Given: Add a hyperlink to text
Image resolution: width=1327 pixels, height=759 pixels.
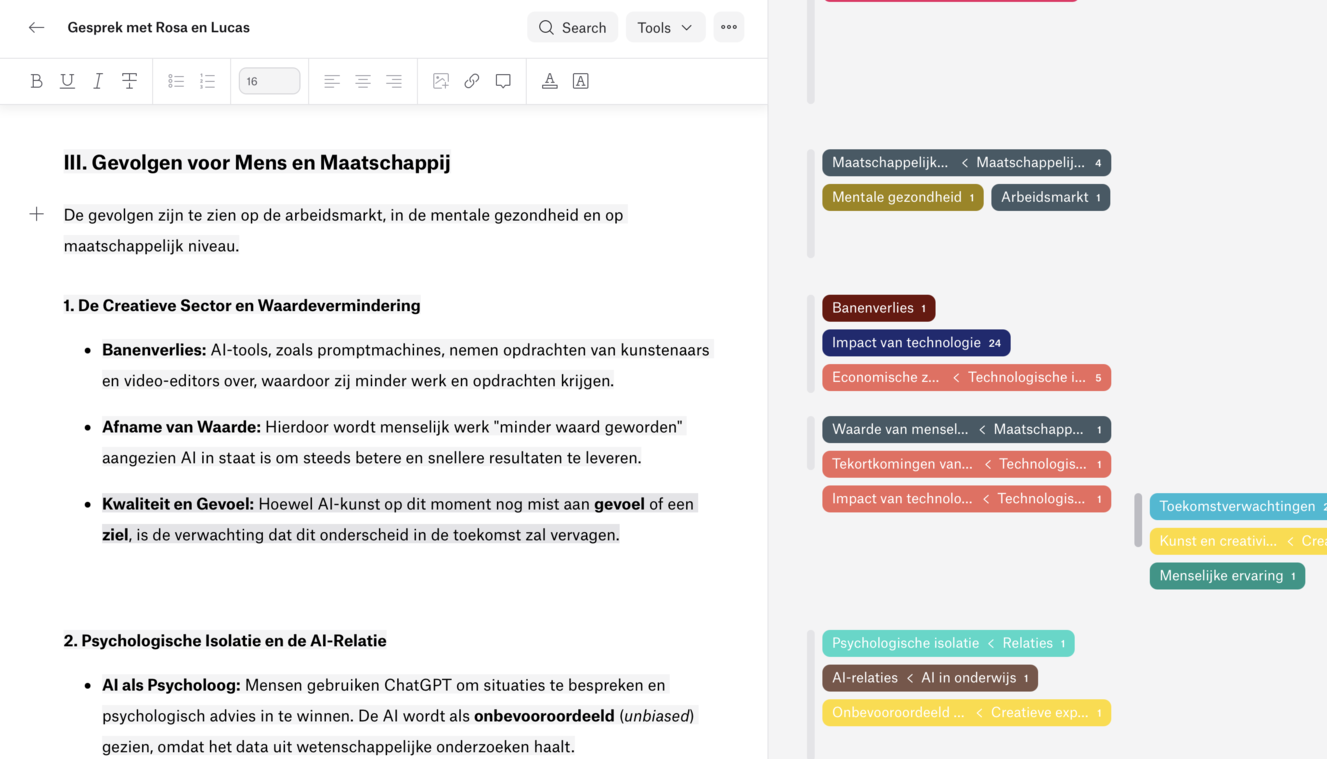Looking at the screenshot, I should (472, 81).
